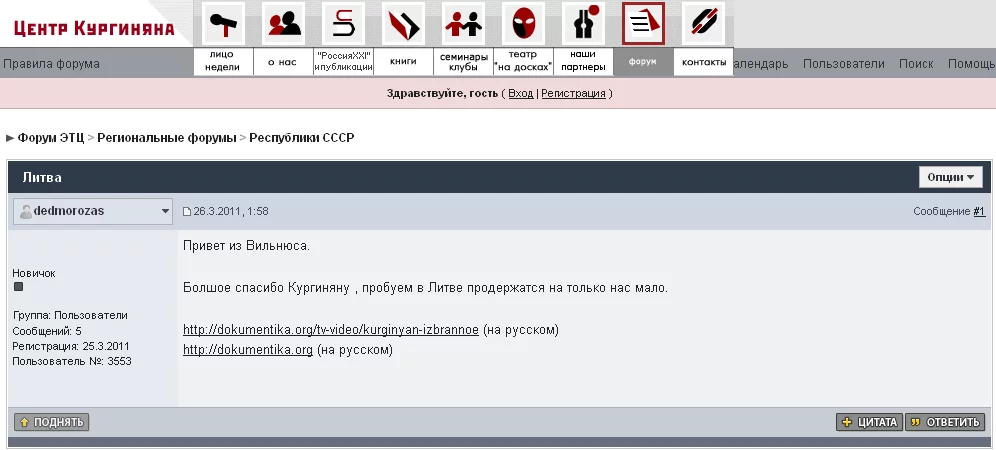Screen dimensions: 996x450
Task: Click the Пользователь №: 3553 text
Action: click(x=72, y=362)
